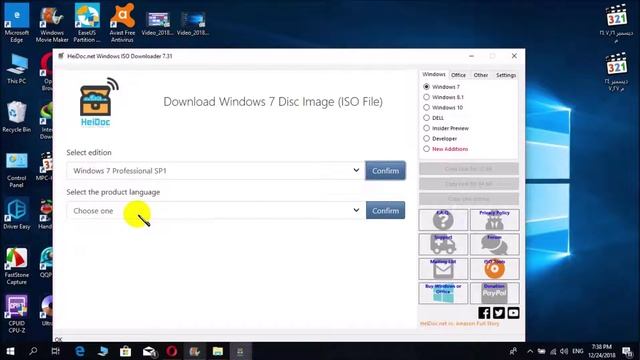The width and height of the screenshot is (640, 360).
Task: Open the Action Center notifications icon
Action: [627, 351]
